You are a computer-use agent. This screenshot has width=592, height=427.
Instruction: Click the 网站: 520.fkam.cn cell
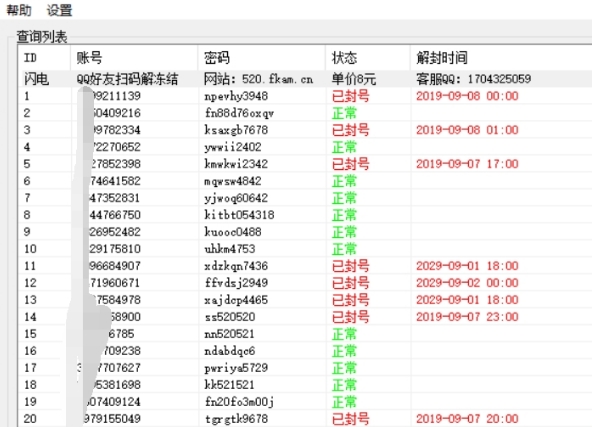click(x=259, y=79)
